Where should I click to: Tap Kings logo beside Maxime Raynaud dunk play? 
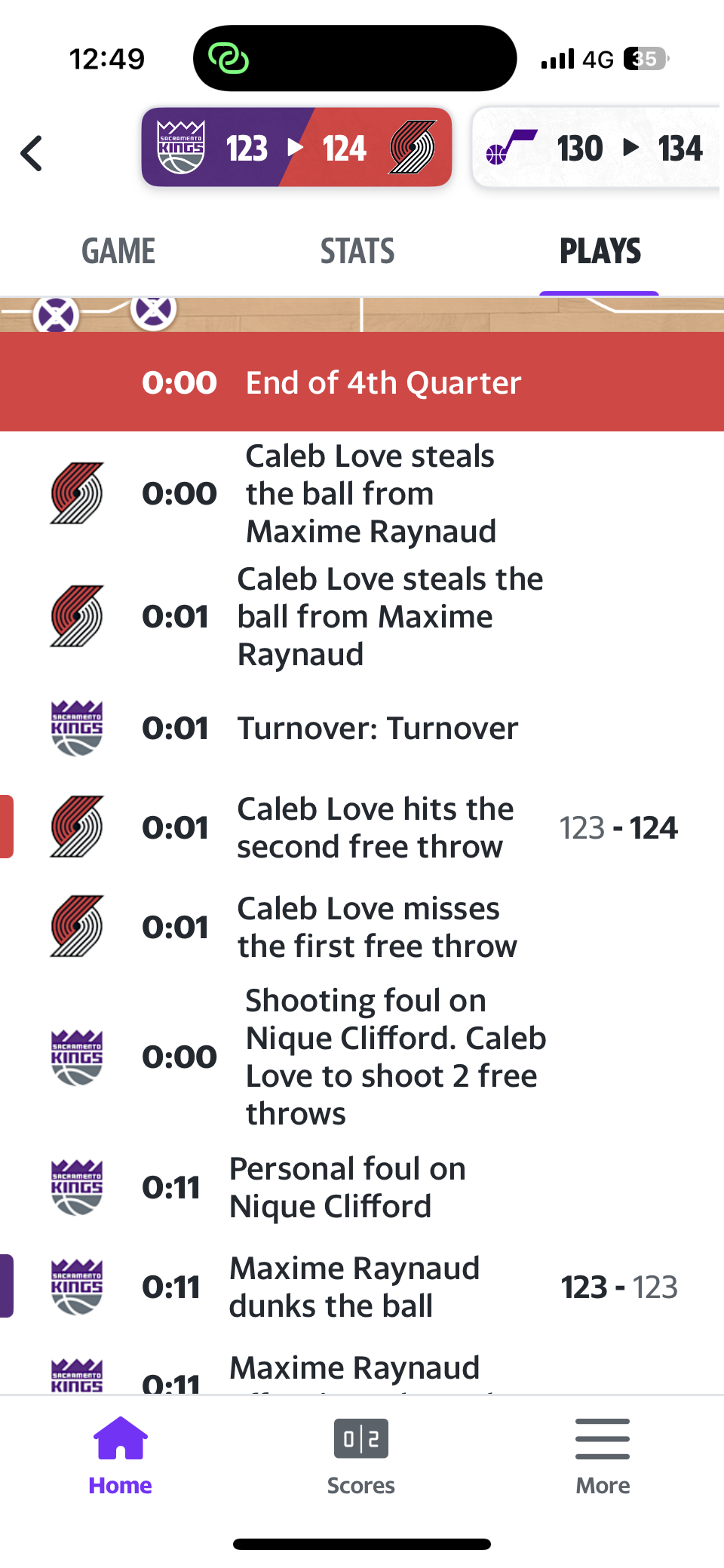click(x=77, y=1287)
